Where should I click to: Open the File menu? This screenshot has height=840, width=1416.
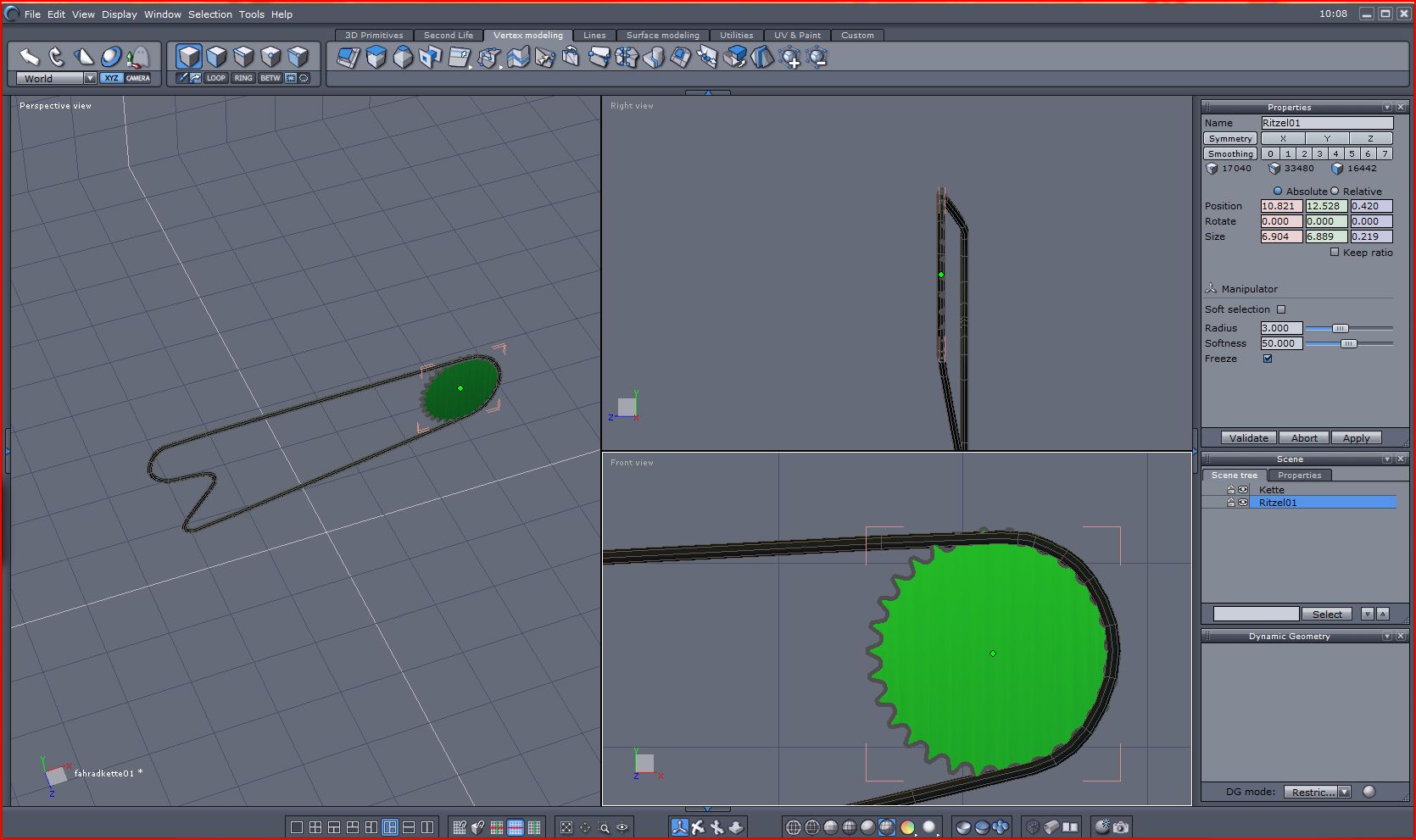pos(32,14)
